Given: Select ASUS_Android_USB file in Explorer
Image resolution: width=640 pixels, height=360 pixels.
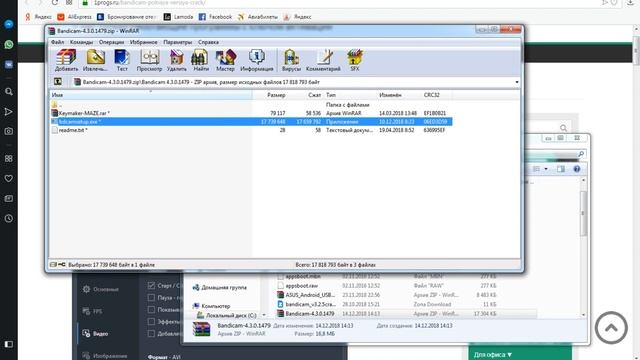Looking at the screenshot, I should point(306,295).
